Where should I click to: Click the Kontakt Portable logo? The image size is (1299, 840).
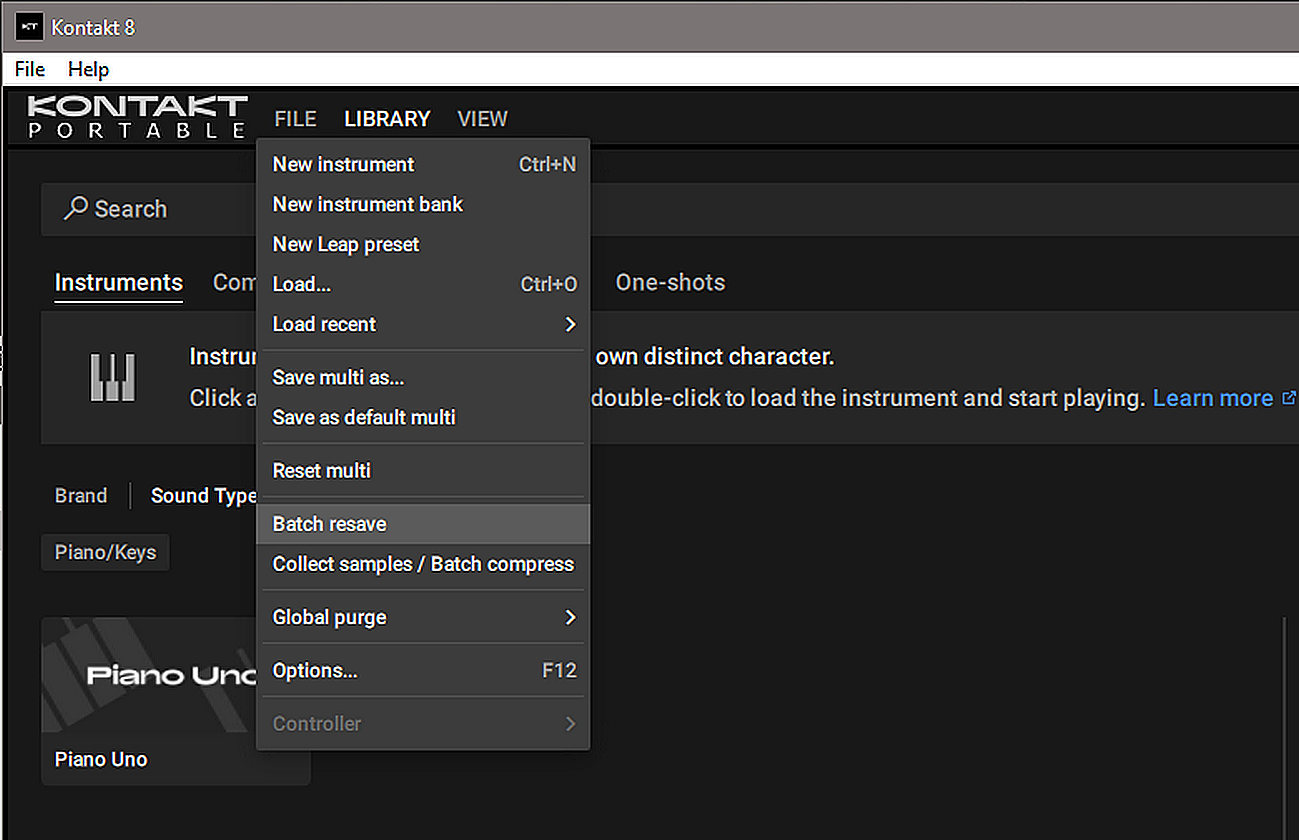point(137,117)
